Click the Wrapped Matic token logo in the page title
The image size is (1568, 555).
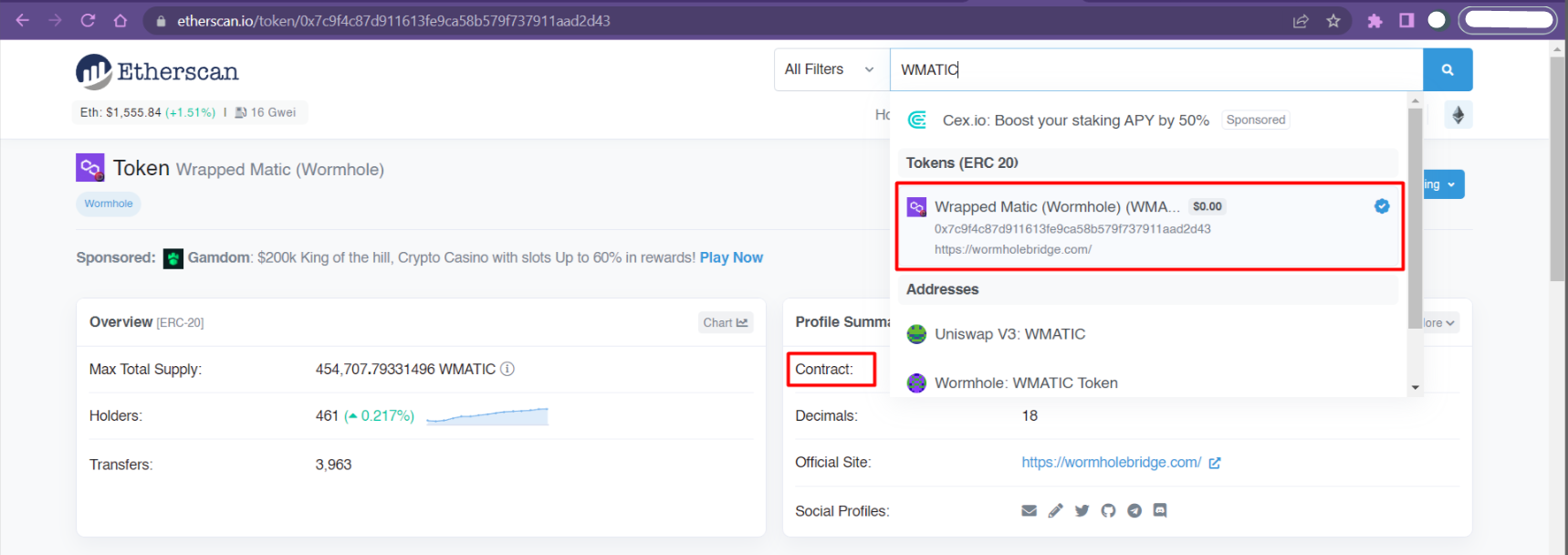[x=90, y=168]
